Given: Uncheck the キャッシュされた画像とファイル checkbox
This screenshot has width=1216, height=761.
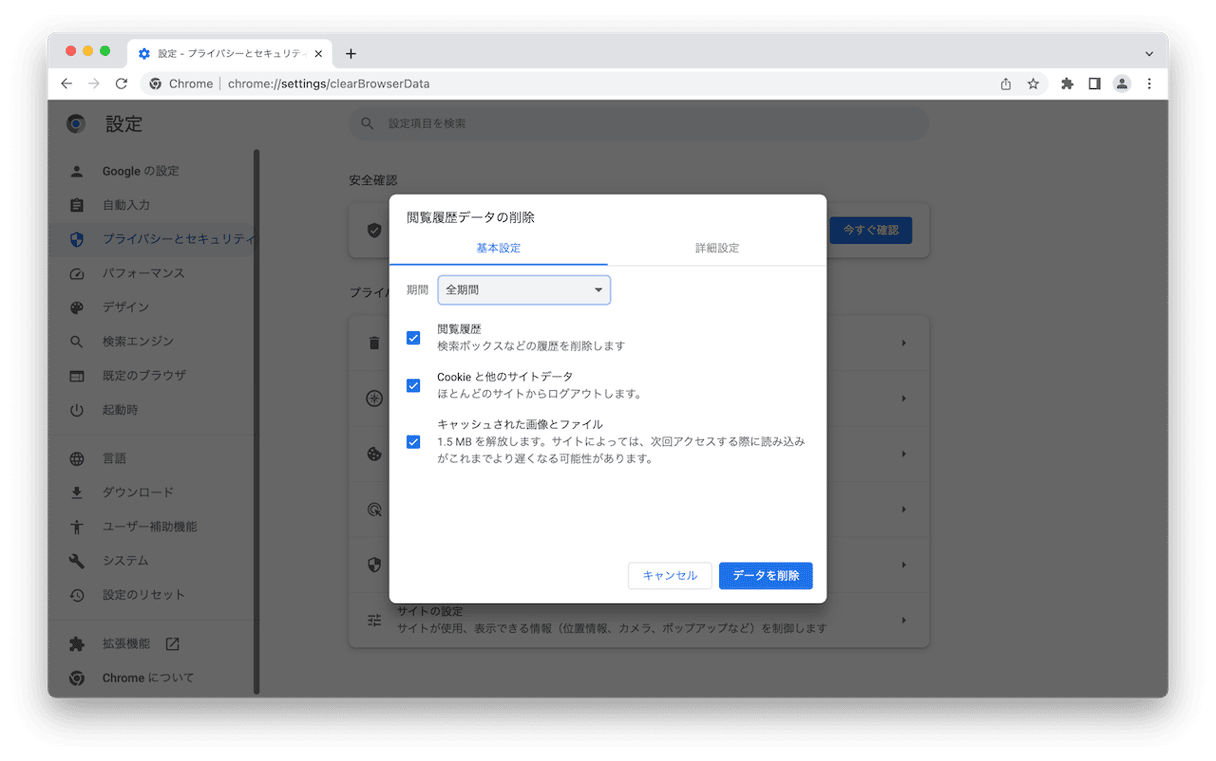Looking at the screenshot, I should (413, 442).
